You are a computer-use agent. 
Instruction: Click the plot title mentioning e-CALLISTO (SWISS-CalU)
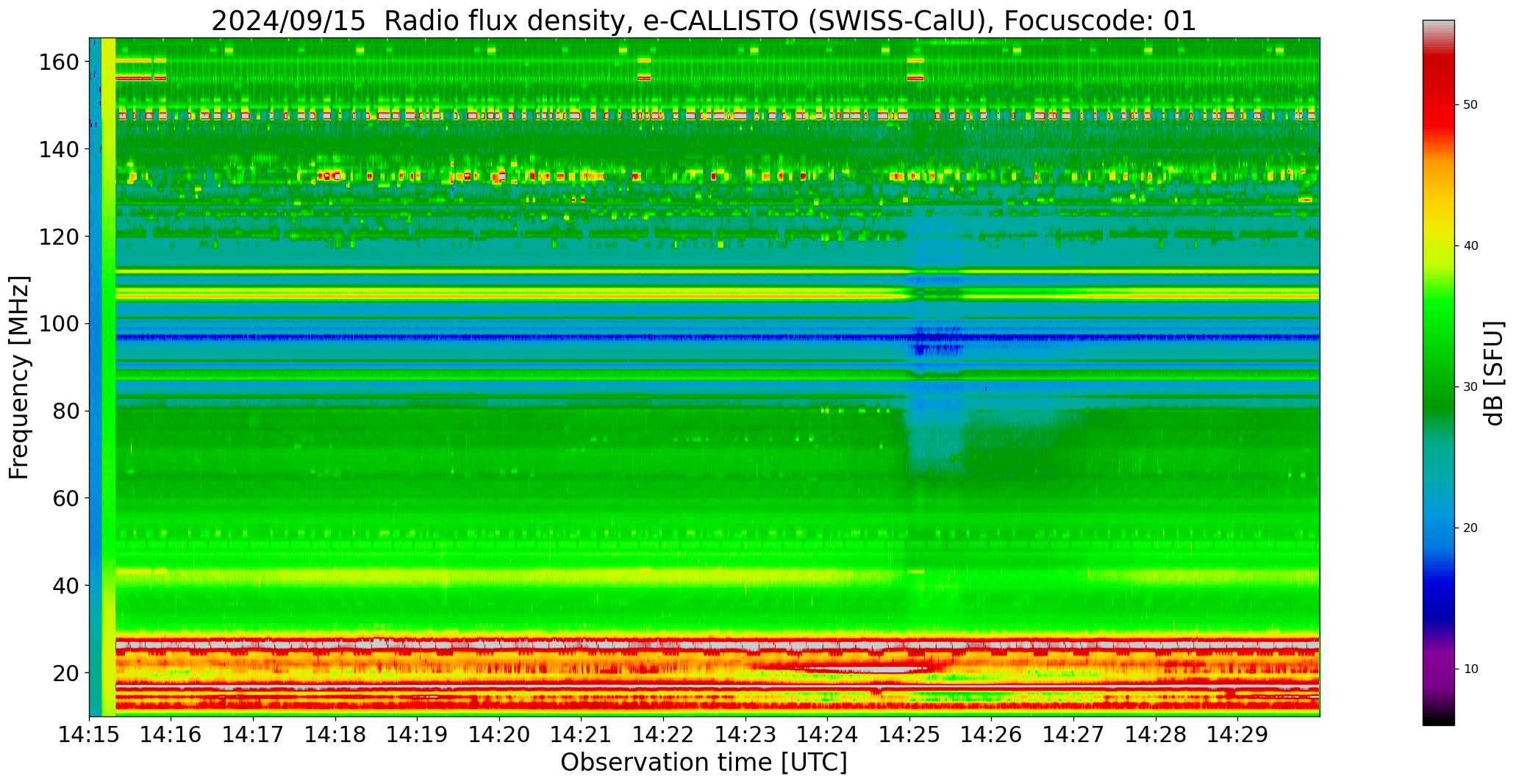(x=704, y=21)
